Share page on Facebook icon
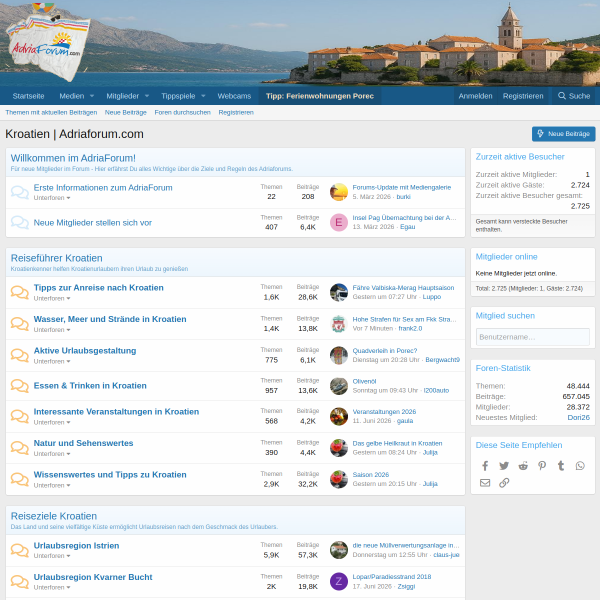Screen dimensions: 600x600 coord(485,466)
